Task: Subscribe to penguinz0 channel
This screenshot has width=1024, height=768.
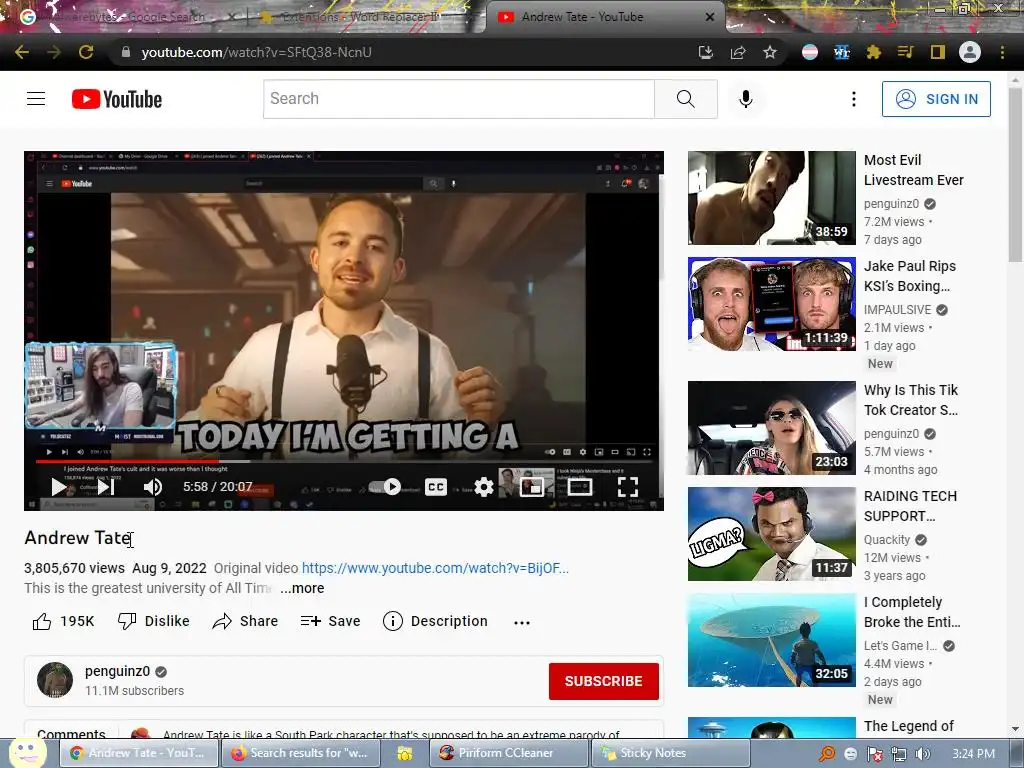Action: tap(603, 681)
